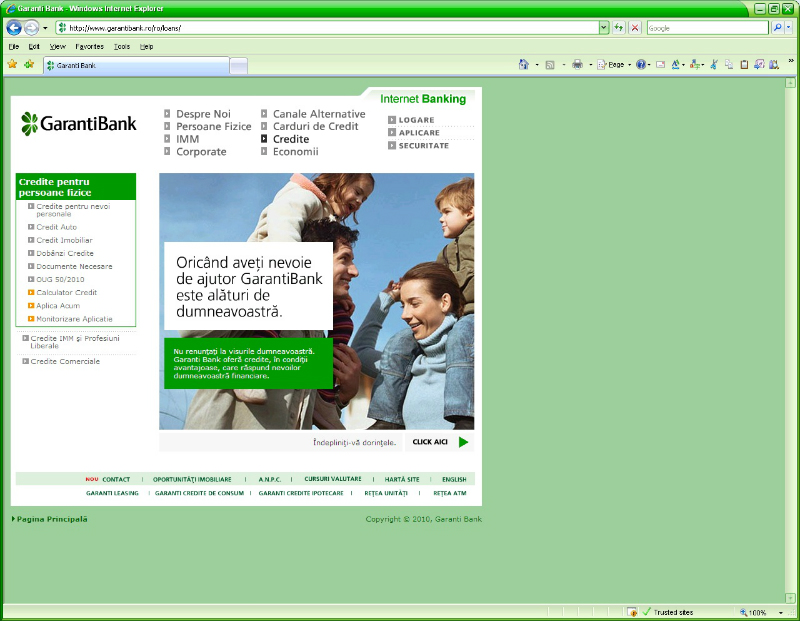This screenshot has height=621, width=800.
Task: Open the Credit Auto sidebar link
Action: [57, 227]
